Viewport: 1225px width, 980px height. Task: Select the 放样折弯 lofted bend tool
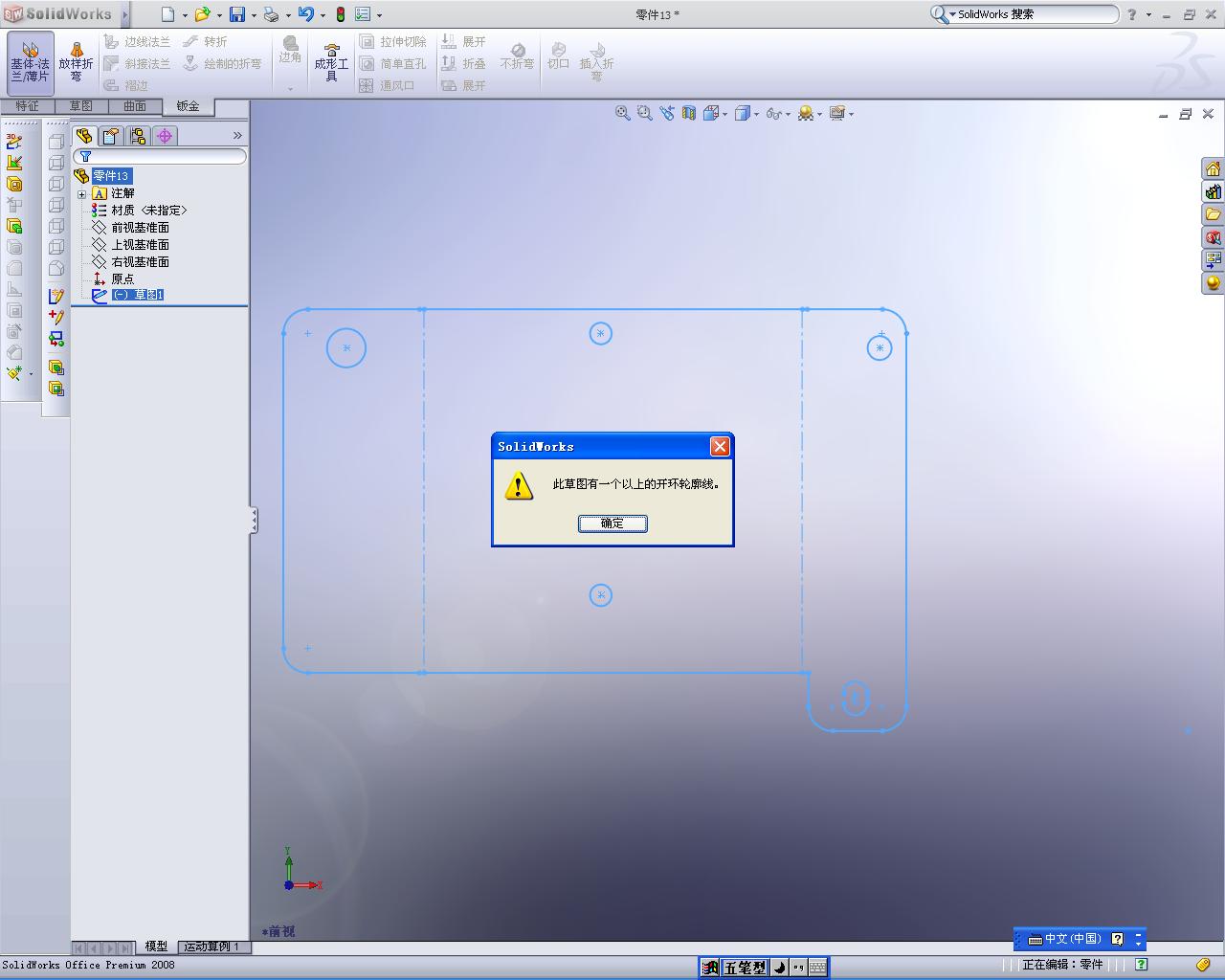click(76, 62)
